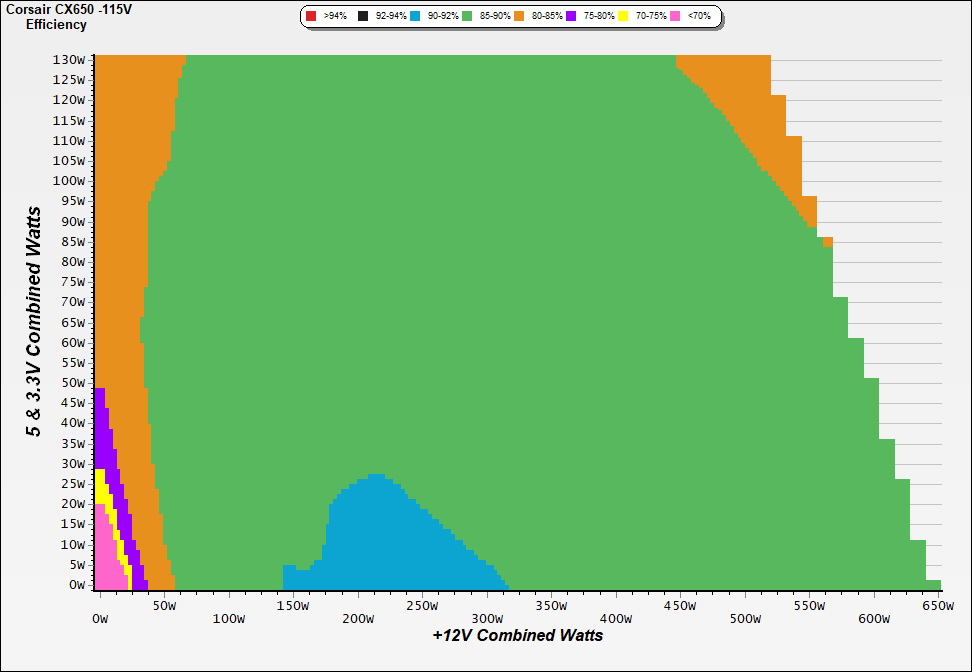Screen dimensions: 972x672
Task: Click the red >94% legend swatch
Action: (311, 17)
